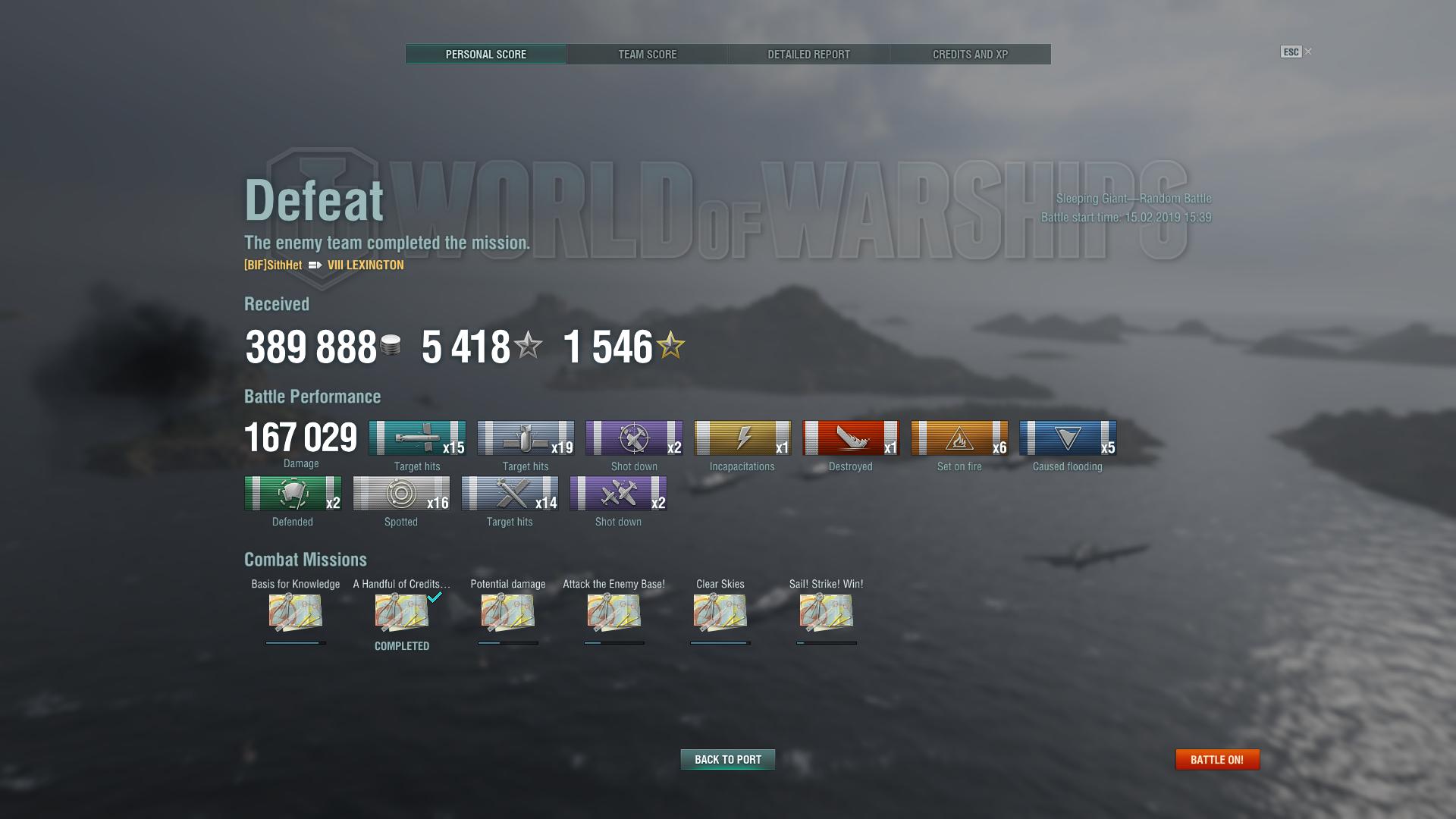Click the Spotted ribbon x16

(x=401, y=494)
